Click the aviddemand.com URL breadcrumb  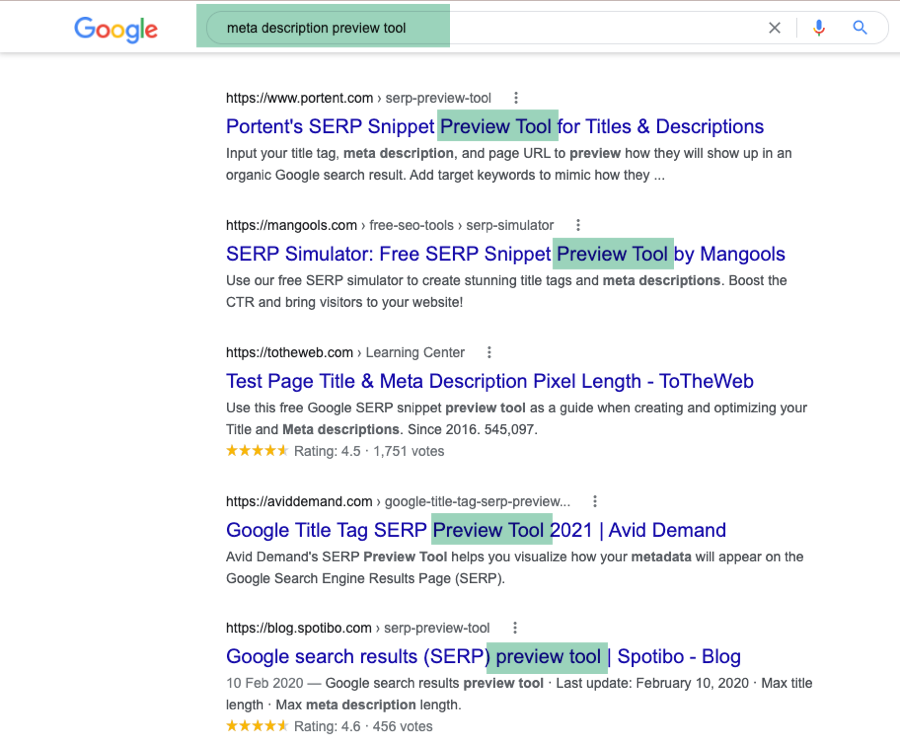tap(398, 501)
